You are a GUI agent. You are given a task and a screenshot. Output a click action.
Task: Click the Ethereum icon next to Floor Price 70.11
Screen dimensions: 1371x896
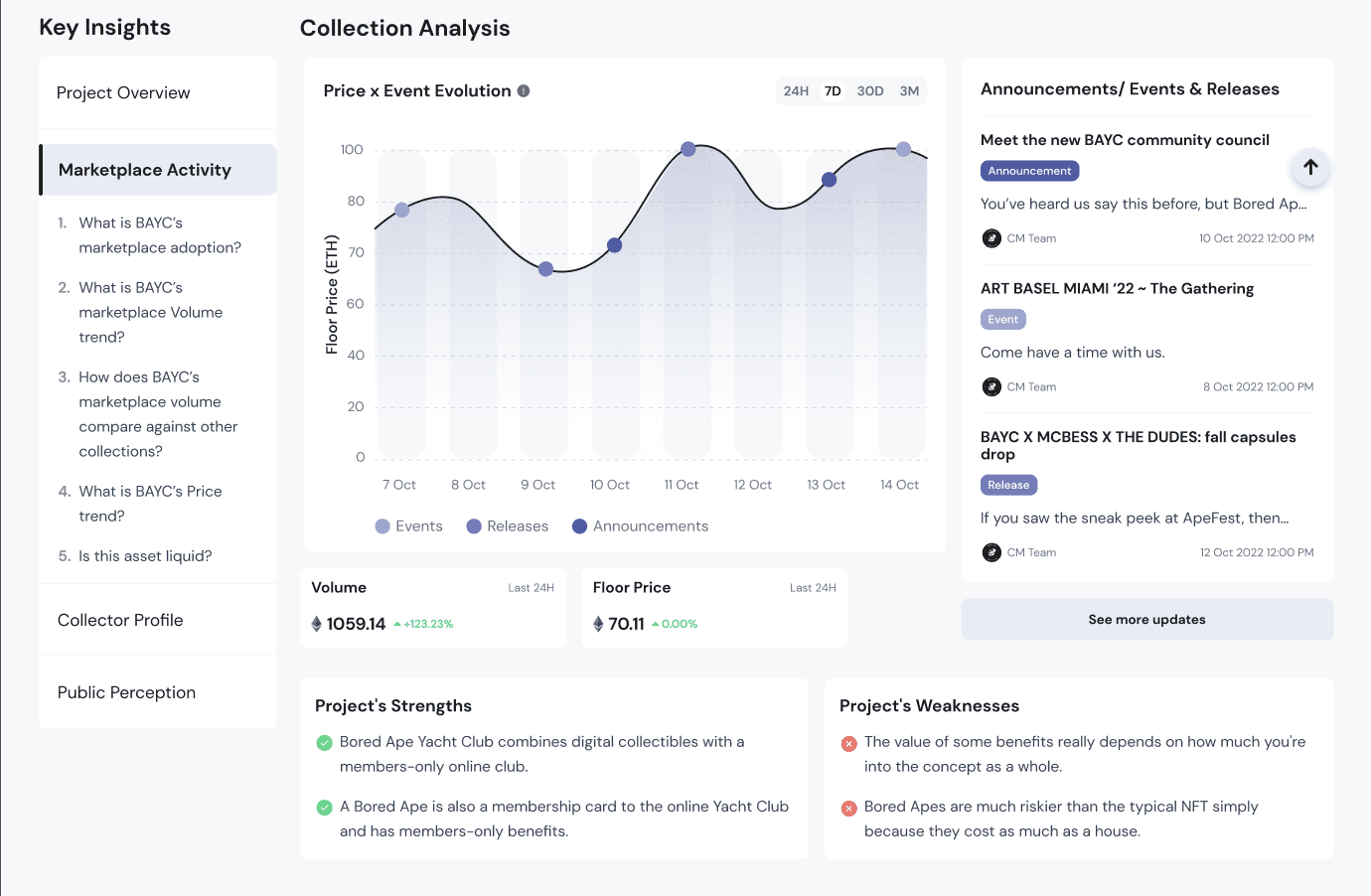pyautogui.click(x=598, y=624)
